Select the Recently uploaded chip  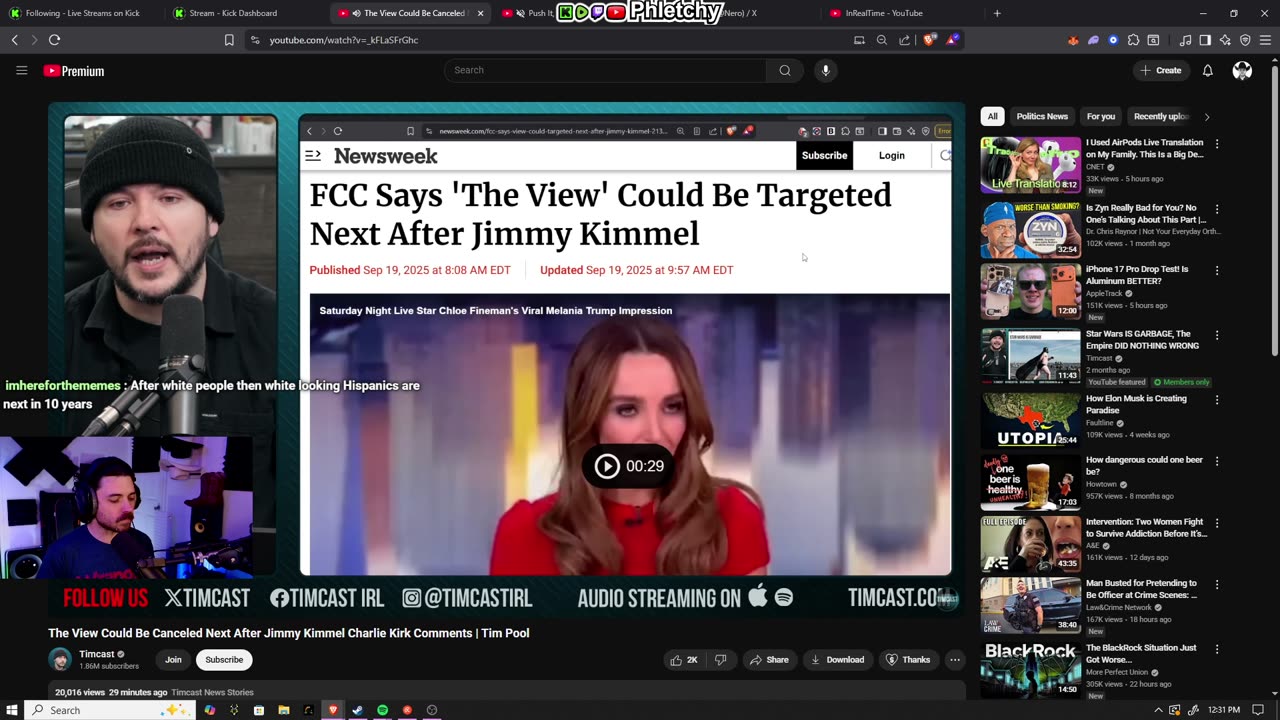(1161, 116)
